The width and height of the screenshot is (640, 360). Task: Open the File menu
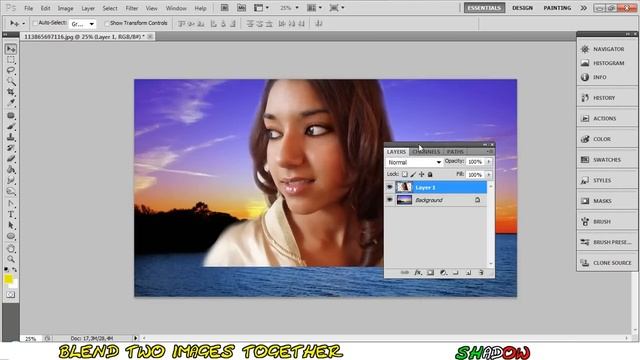(x=29, y=8)
